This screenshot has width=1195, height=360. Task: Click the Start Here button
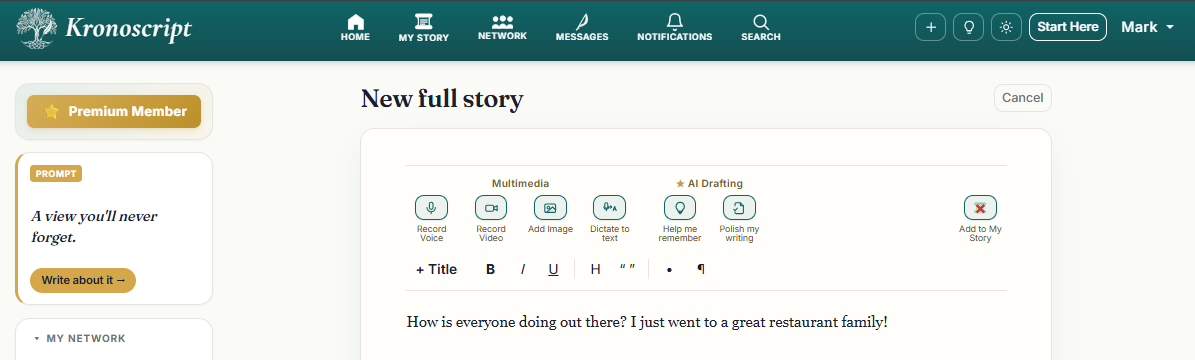tap(1068, 27)
